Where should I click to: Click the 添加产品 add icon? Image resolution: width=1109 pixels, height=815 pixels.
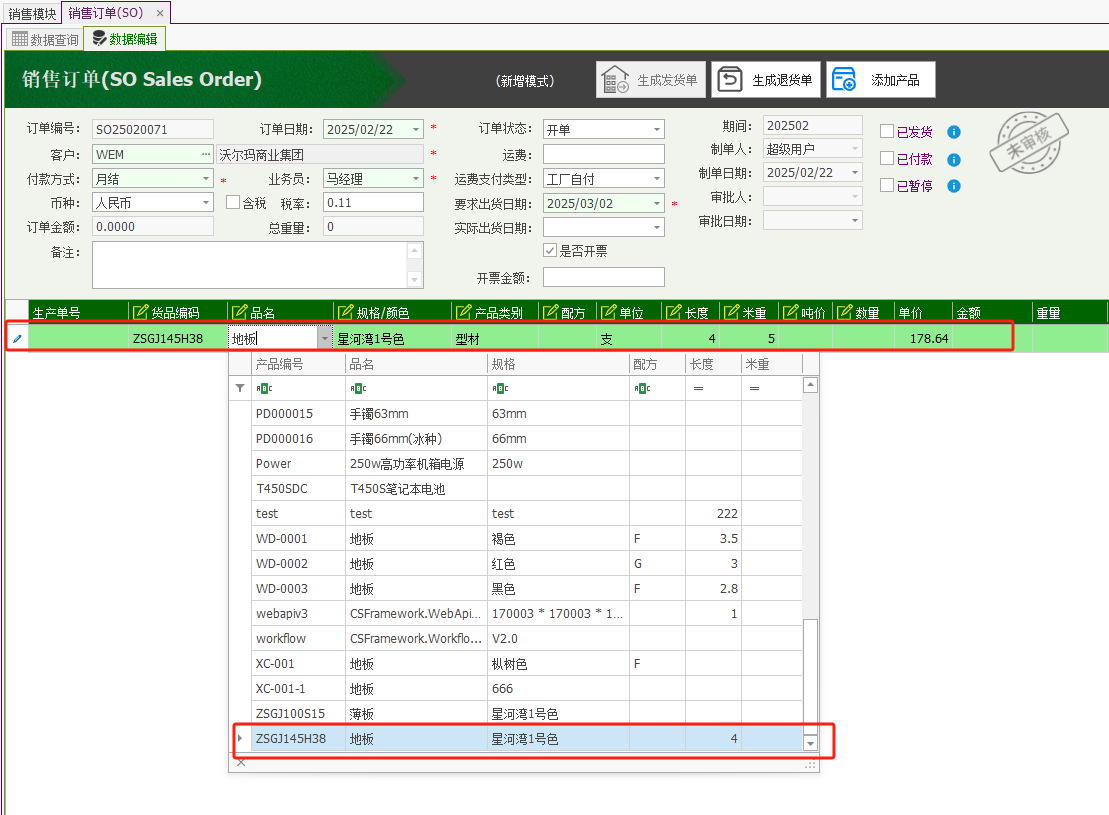click(844, 79)
